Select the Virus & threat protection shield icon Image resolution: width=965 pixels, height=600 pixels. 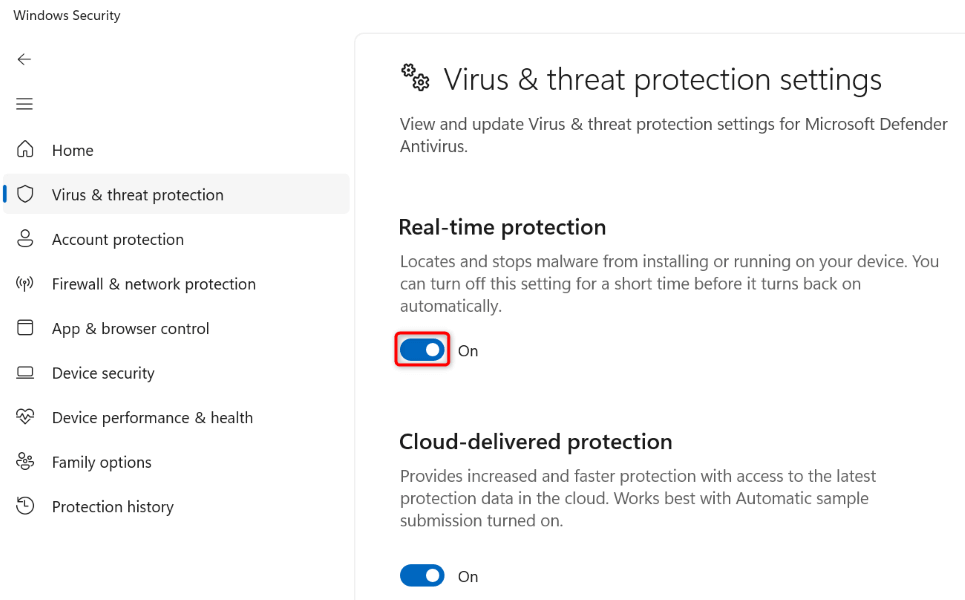(24, 194)
